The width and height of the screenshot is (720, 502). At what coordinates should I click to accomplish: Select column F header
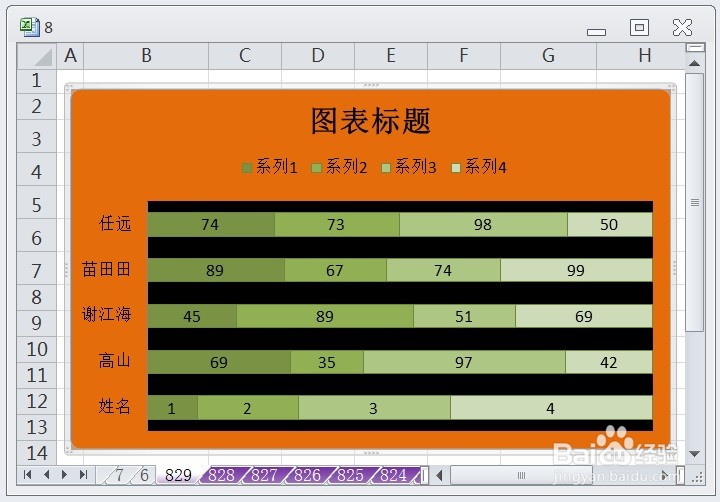point(464,56)
